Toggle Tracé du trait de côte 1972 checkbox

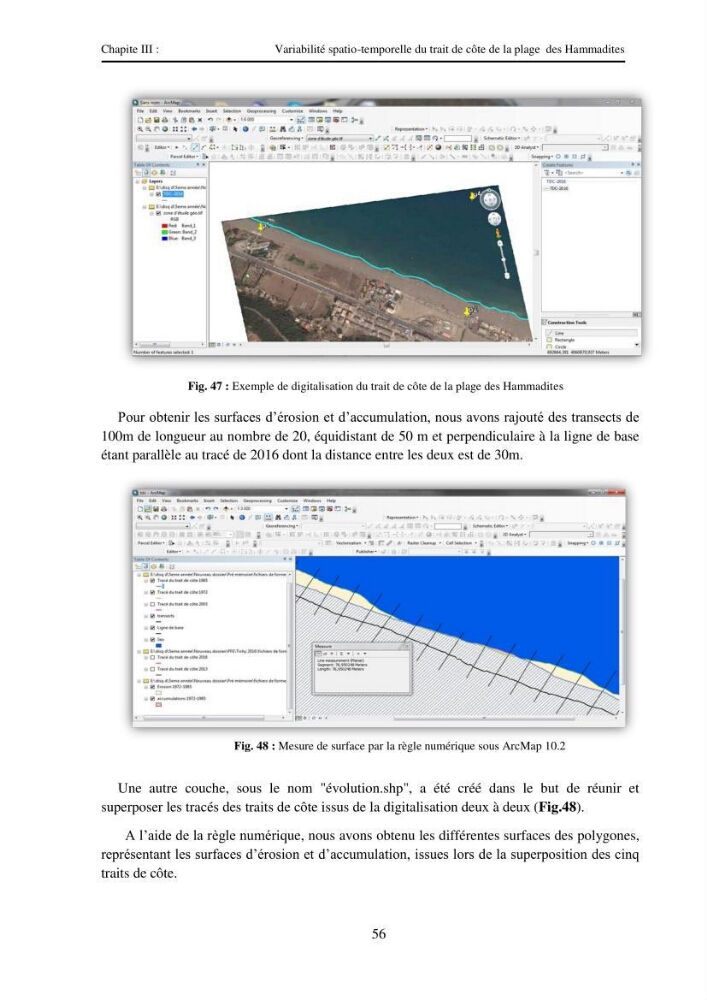[152, 592]
